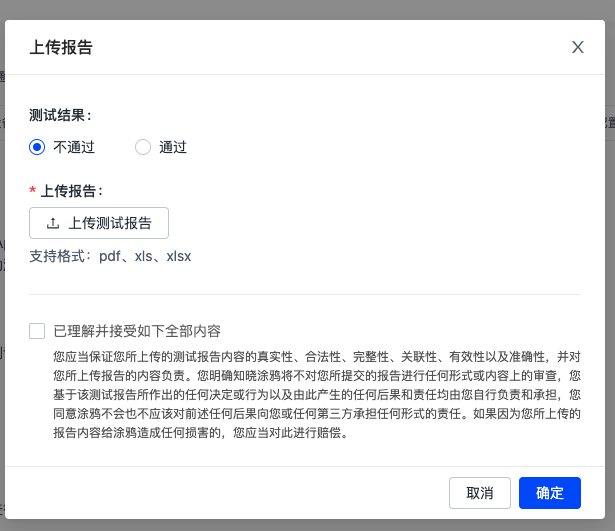
Task: Close the 上传报告 dialog with X
Action: [577, 47]
